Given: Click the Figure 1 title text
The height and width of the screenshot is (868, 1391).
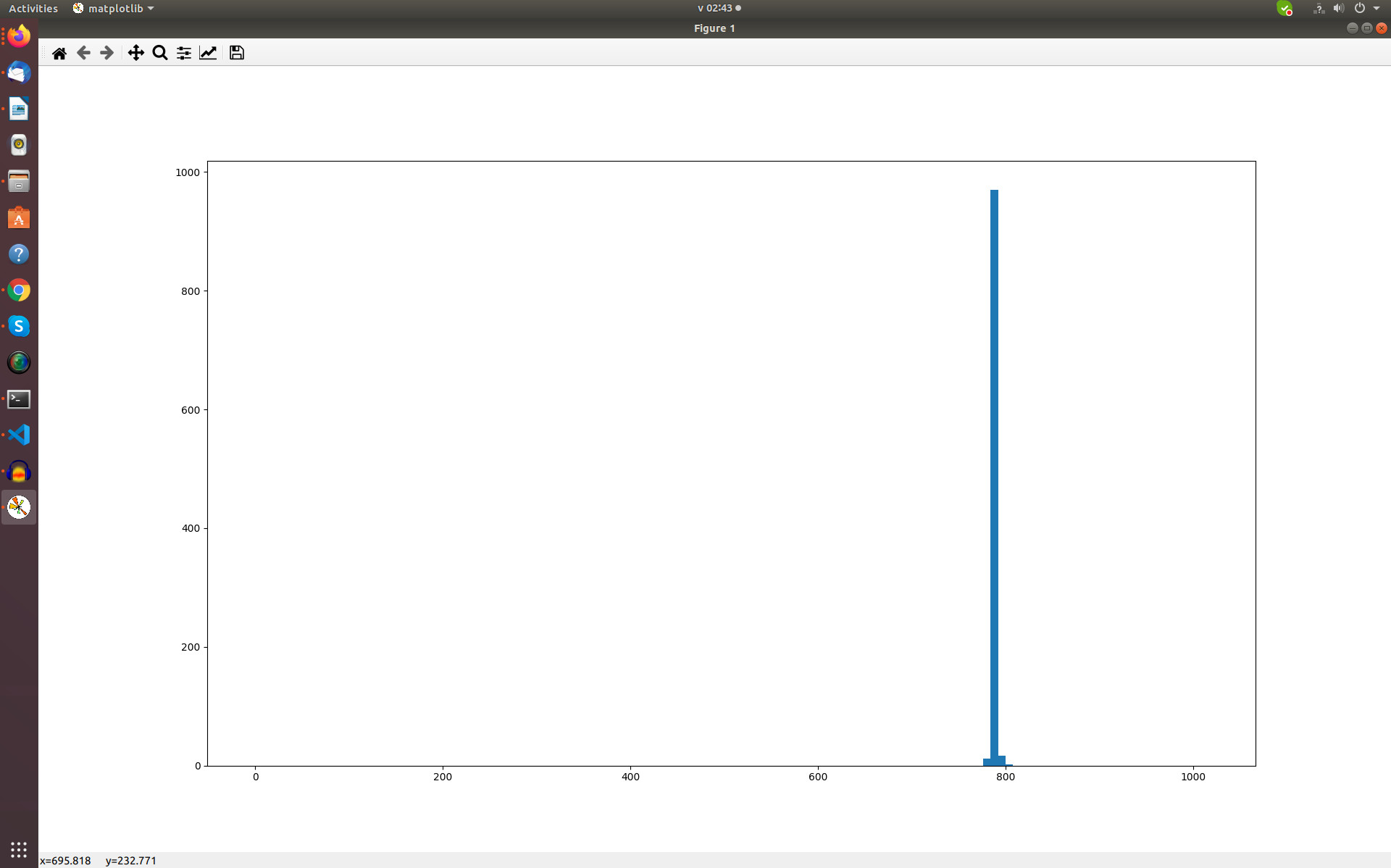Looking at the screenshot, I should coord(714,28).
